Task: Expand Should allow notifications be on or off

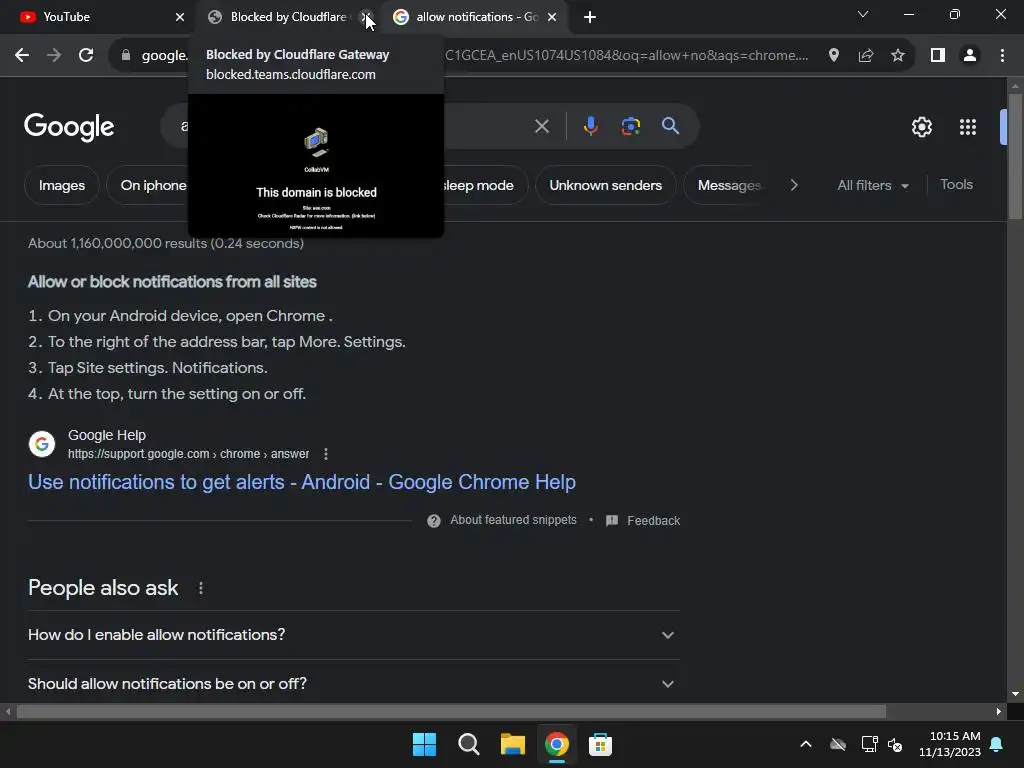Action: [354, 684]
